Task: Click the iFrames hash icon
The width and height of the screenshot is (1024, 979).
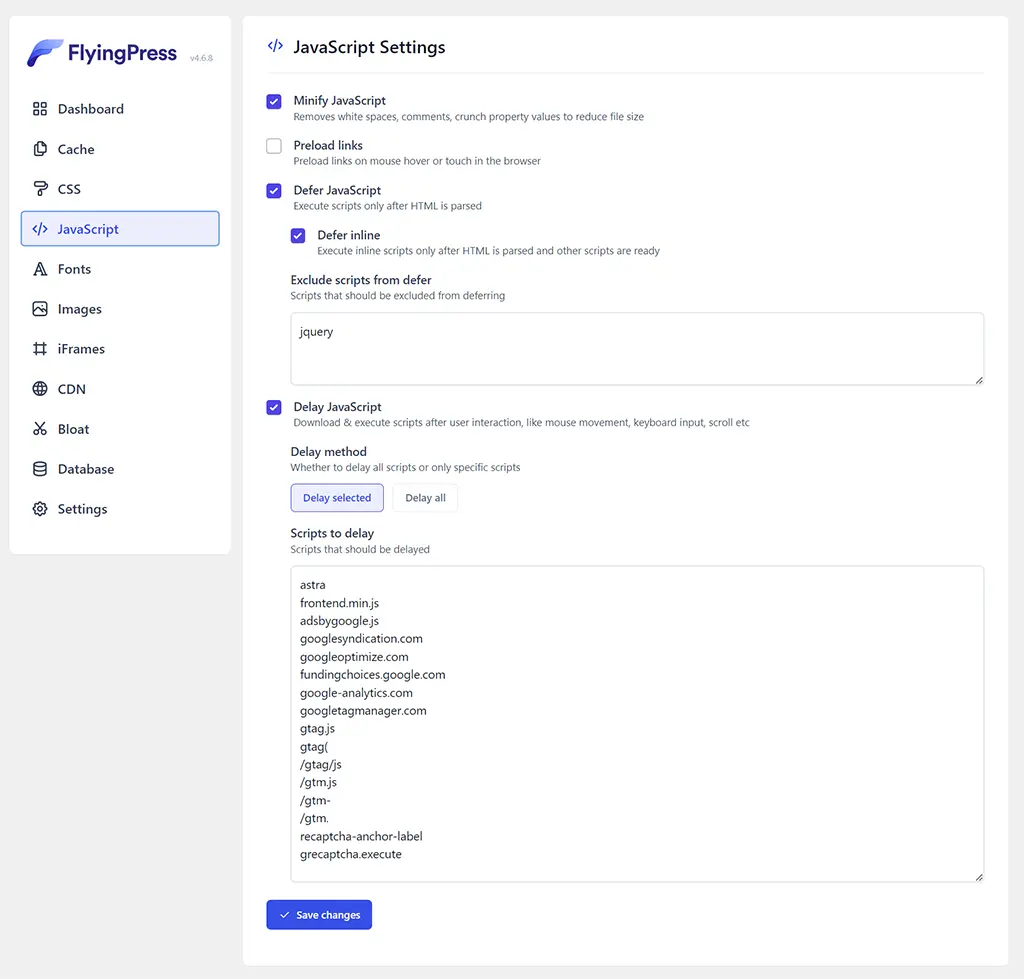Action: point(41,349)
